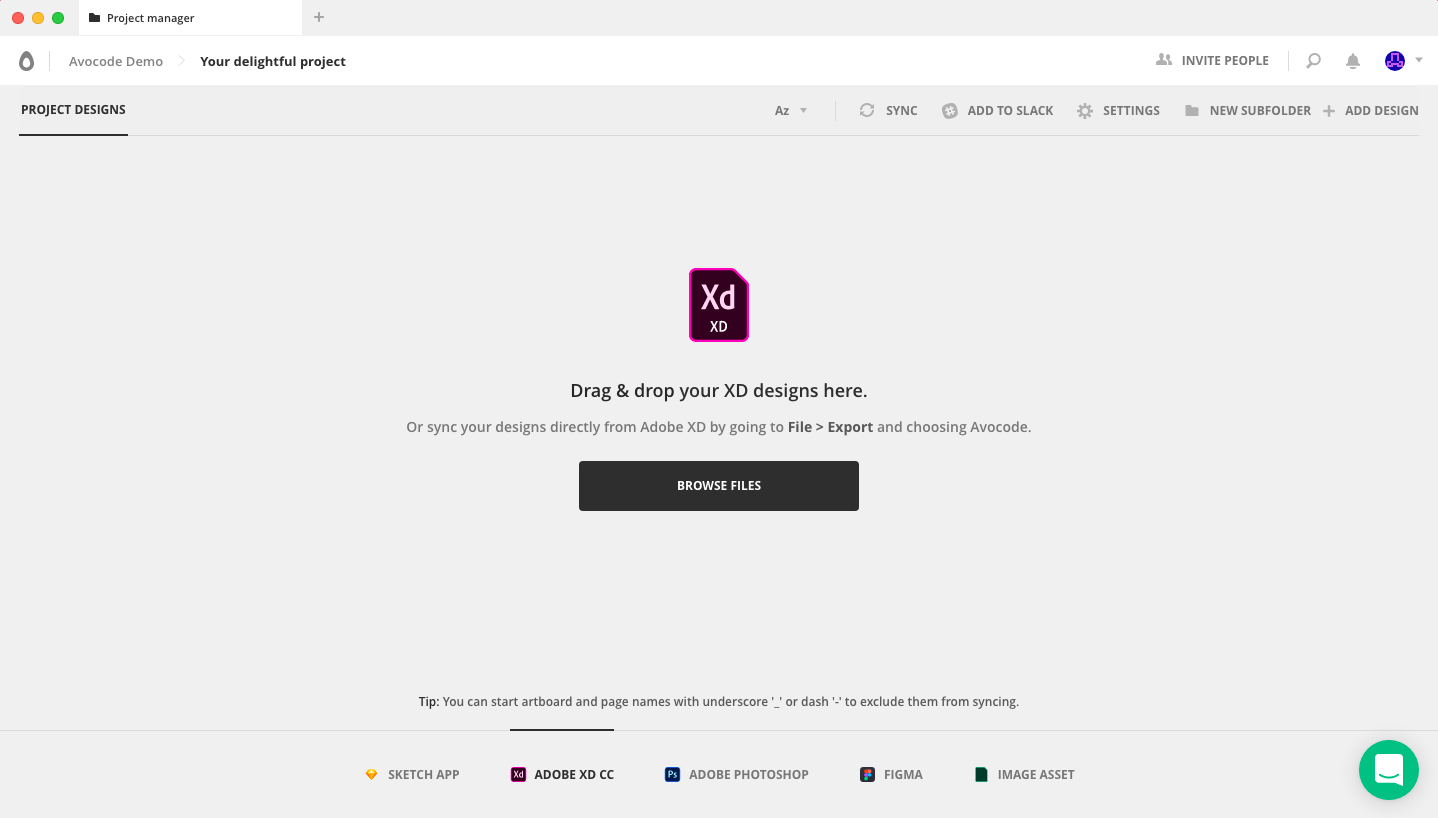The width and height of the screenshot is (1438, 818).
Task: Click the Avocode logo icon
Action: coord(26,61)
